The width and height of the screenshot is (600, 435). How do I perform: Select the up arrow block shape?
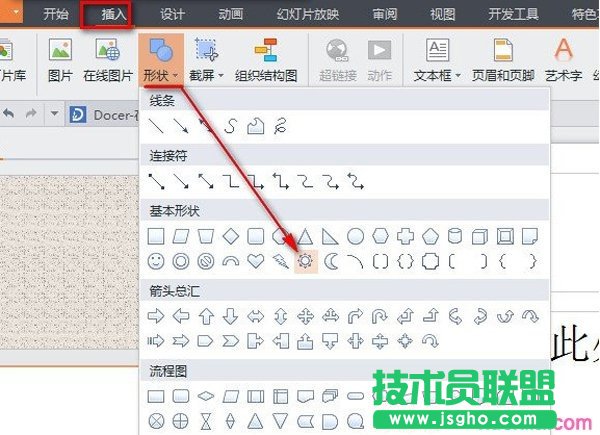click(206, 316)
